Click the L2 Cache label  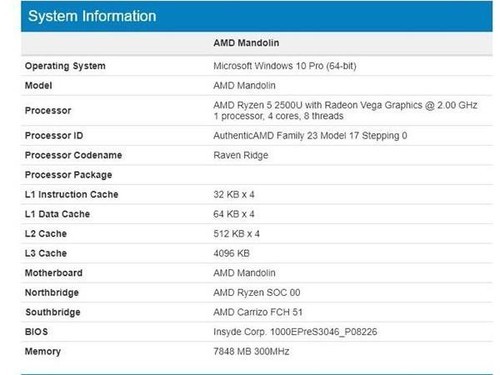[46, 234]
